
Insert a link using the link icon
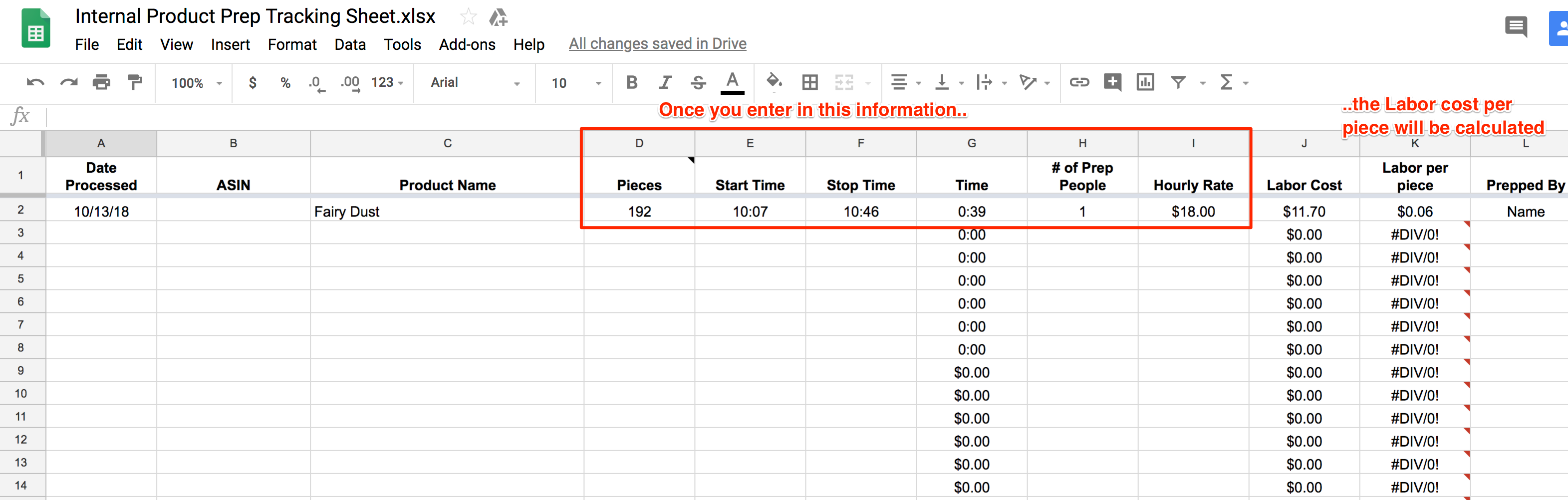coord(1080,83)
